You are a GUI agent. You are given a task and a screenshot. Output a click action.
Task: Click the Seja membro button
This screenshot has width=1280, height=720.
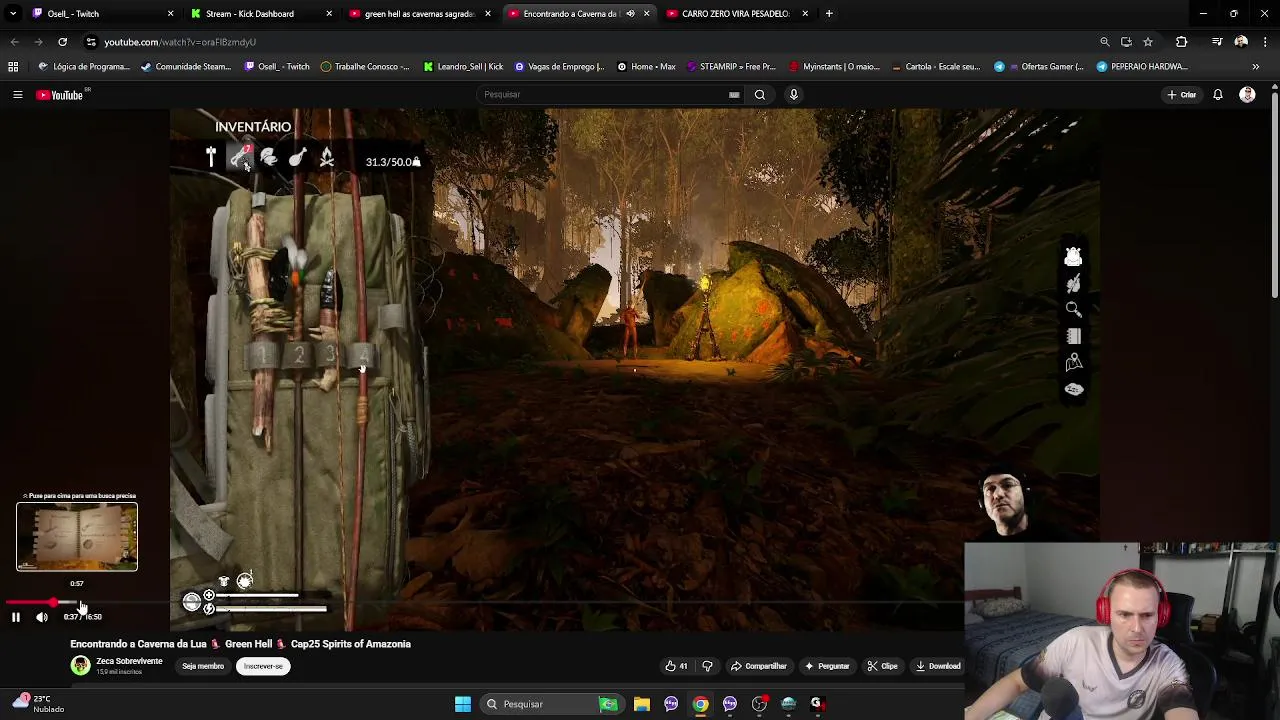203,666
